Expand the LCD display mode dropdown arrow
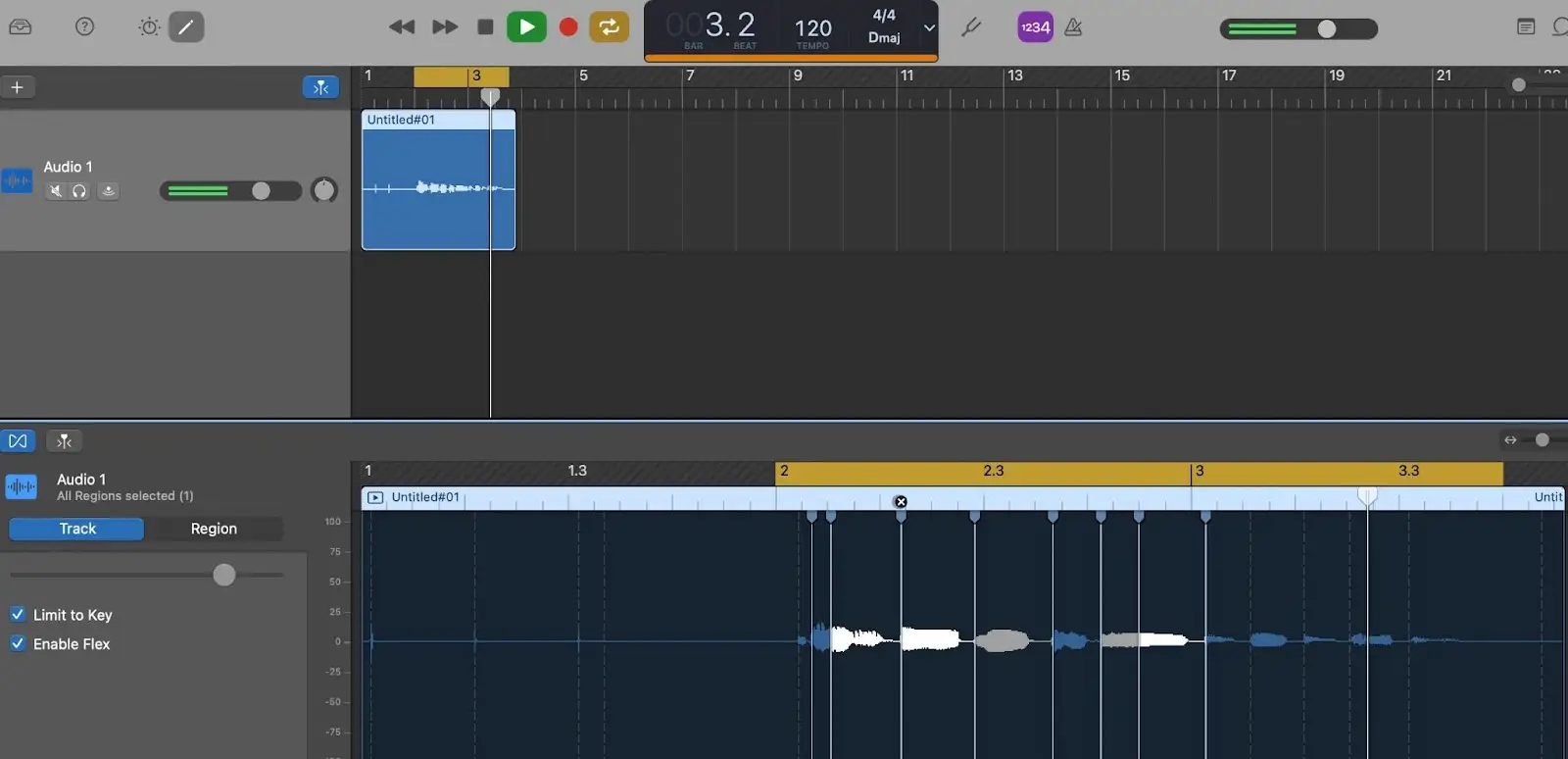The height and width of the screenshot is (759, 1568). point(929,28)
